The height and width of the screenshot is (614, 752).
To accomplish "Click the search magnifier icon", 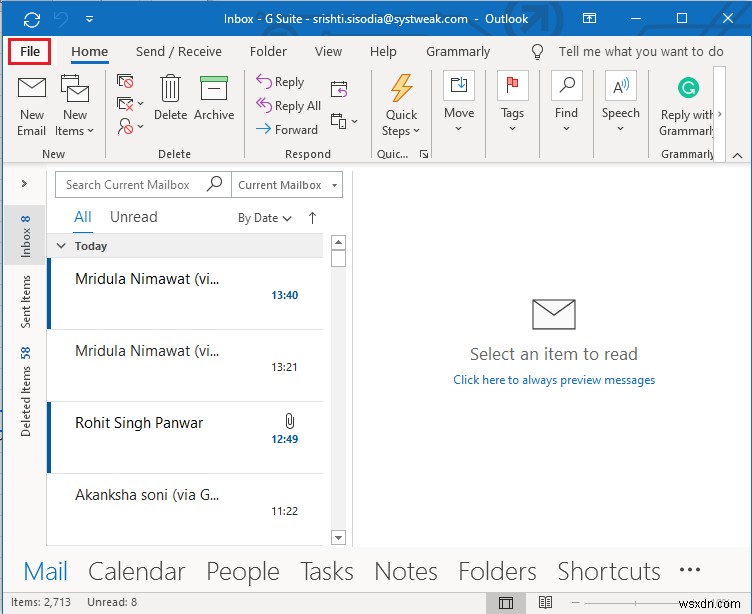I will point(214,183).
